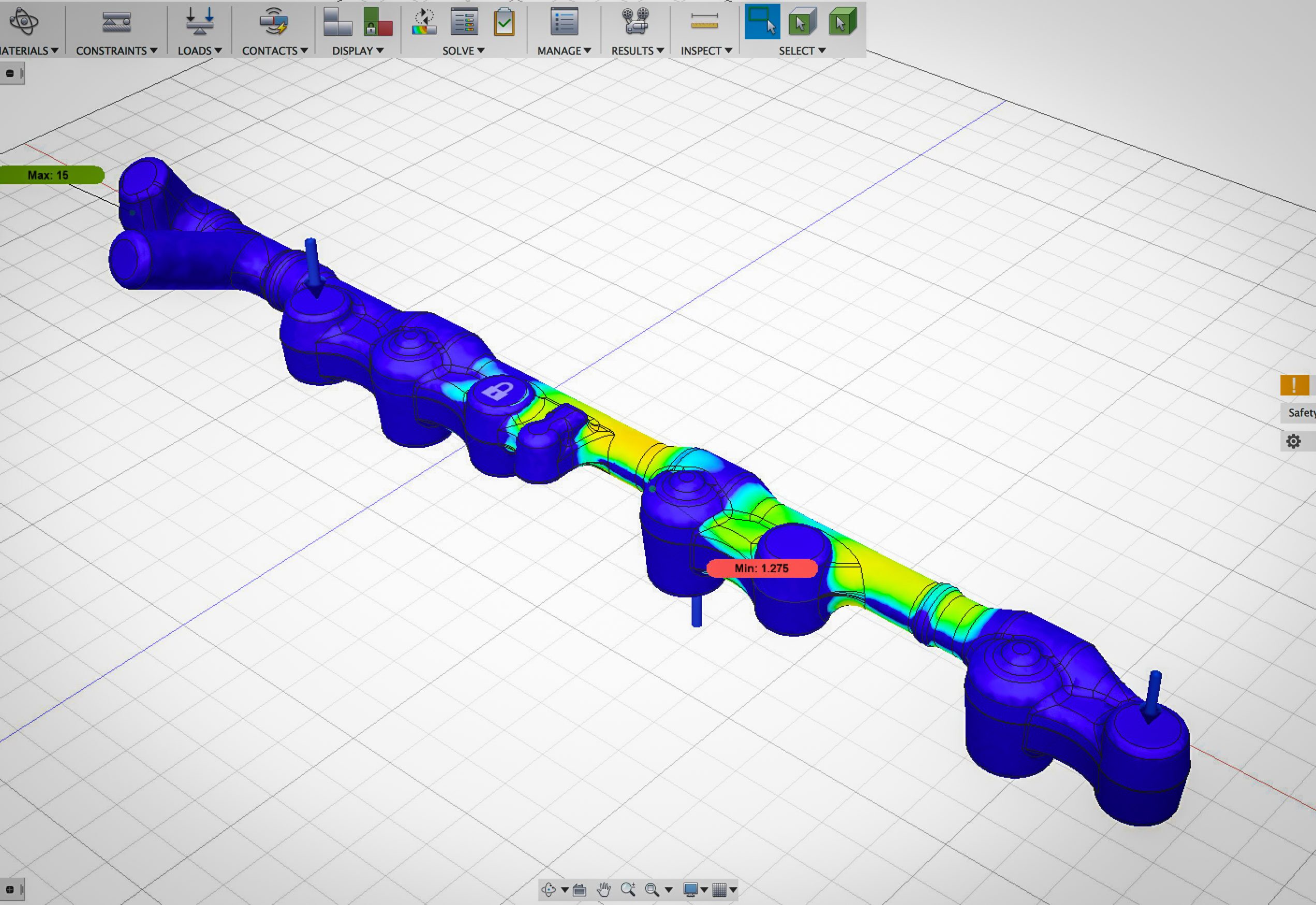The width and height of the screenshot is (1316, 905).
Task: Click the Manage settings list icon
Action: [x=564, y=22]
